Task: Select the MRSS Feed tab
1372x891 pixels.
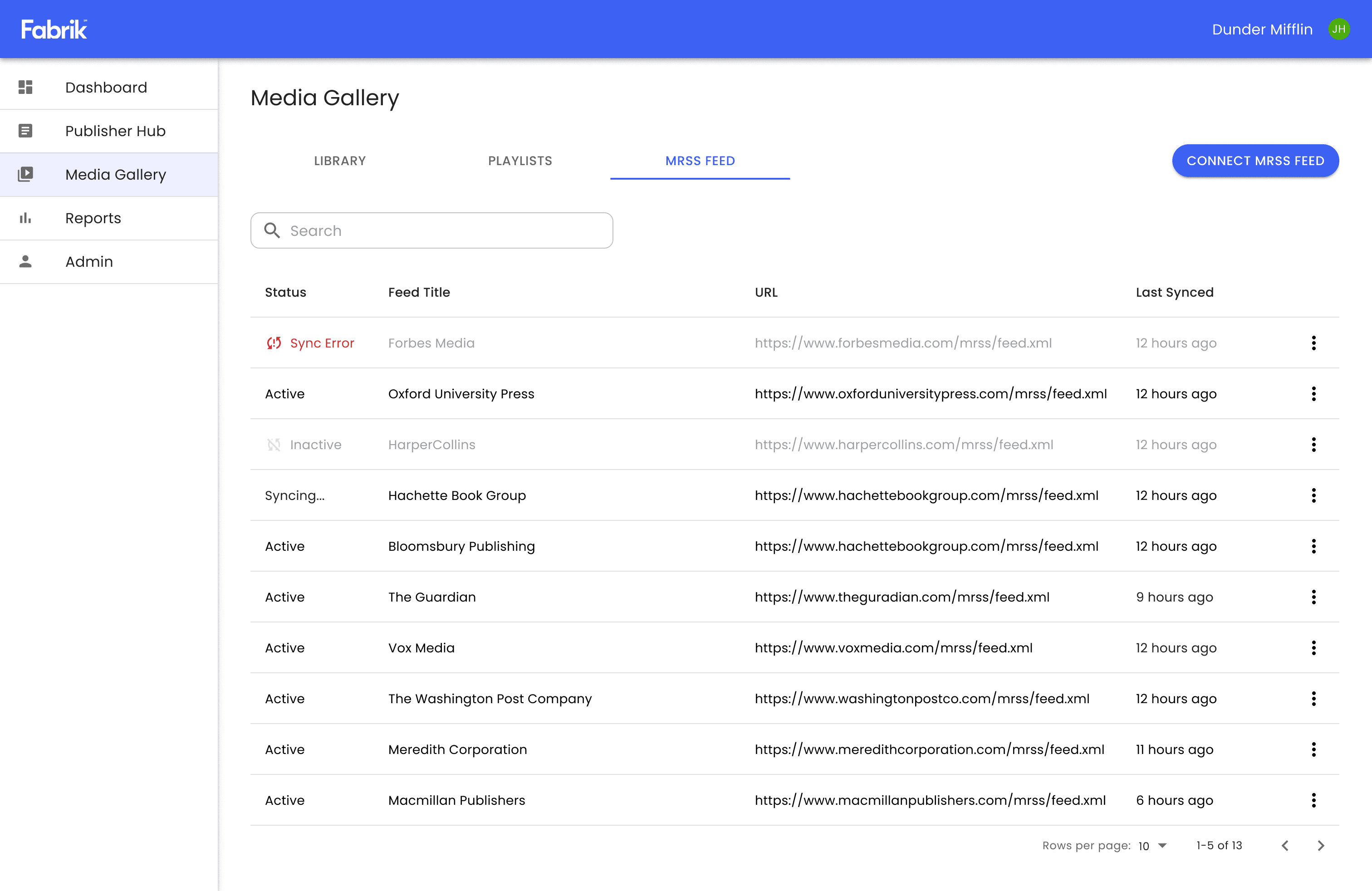Action: (700, 161)
